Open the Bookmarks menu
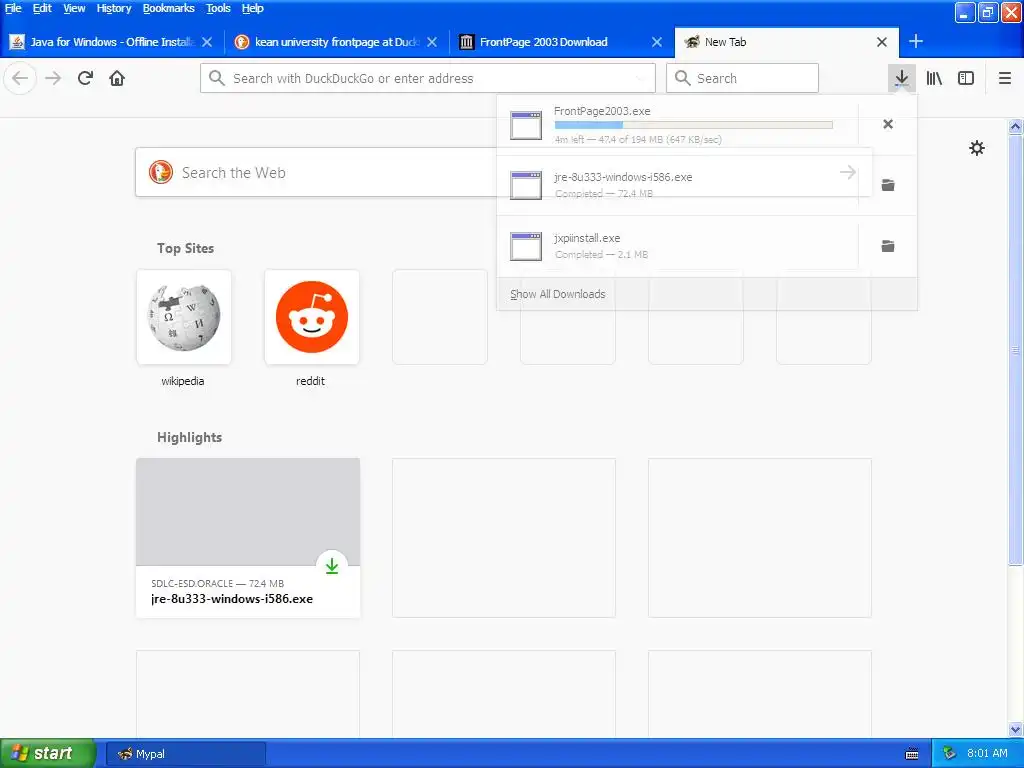Image resolution: width=1024 pixels, height=768 pixels. [168, 8]
